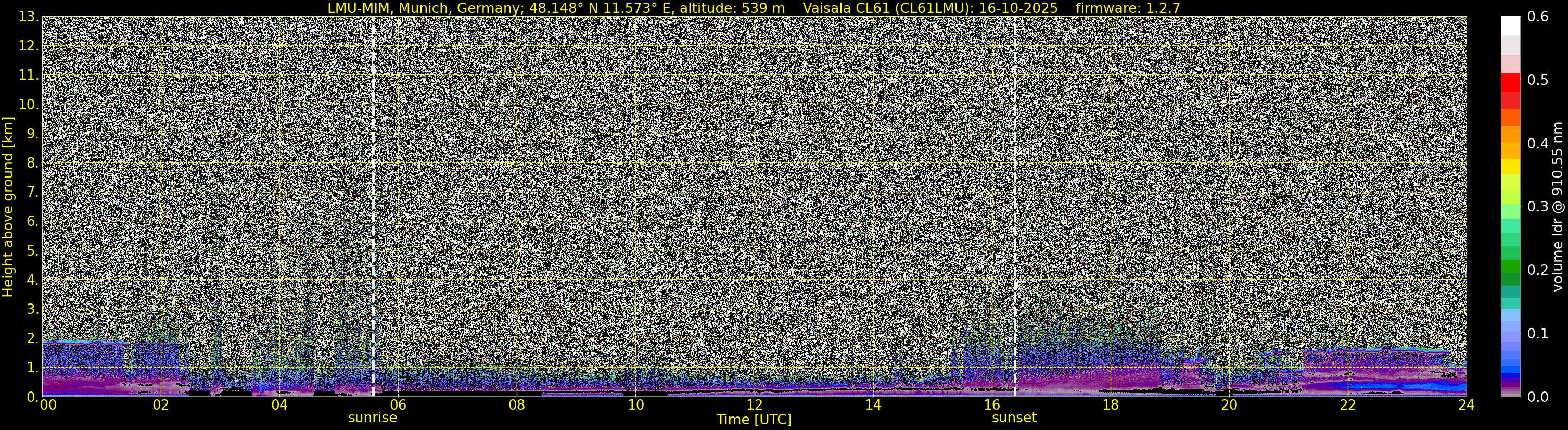1568x430 pixels.
Task: Click the height axis tick label '11.'
Action: tap(28, 75)
